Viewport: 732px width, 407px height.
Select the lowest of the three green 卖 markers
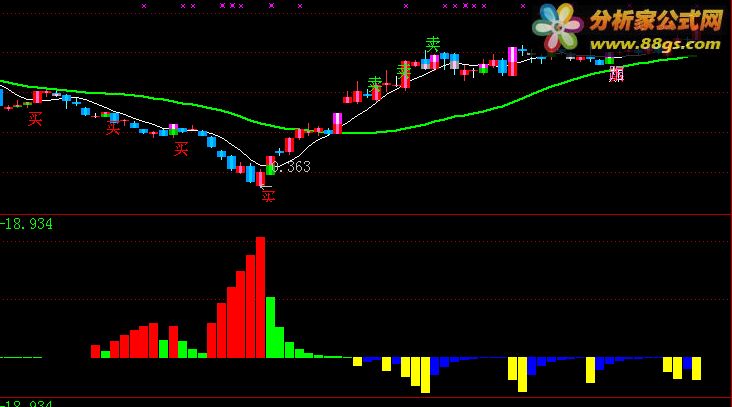(x=375, y=84)
